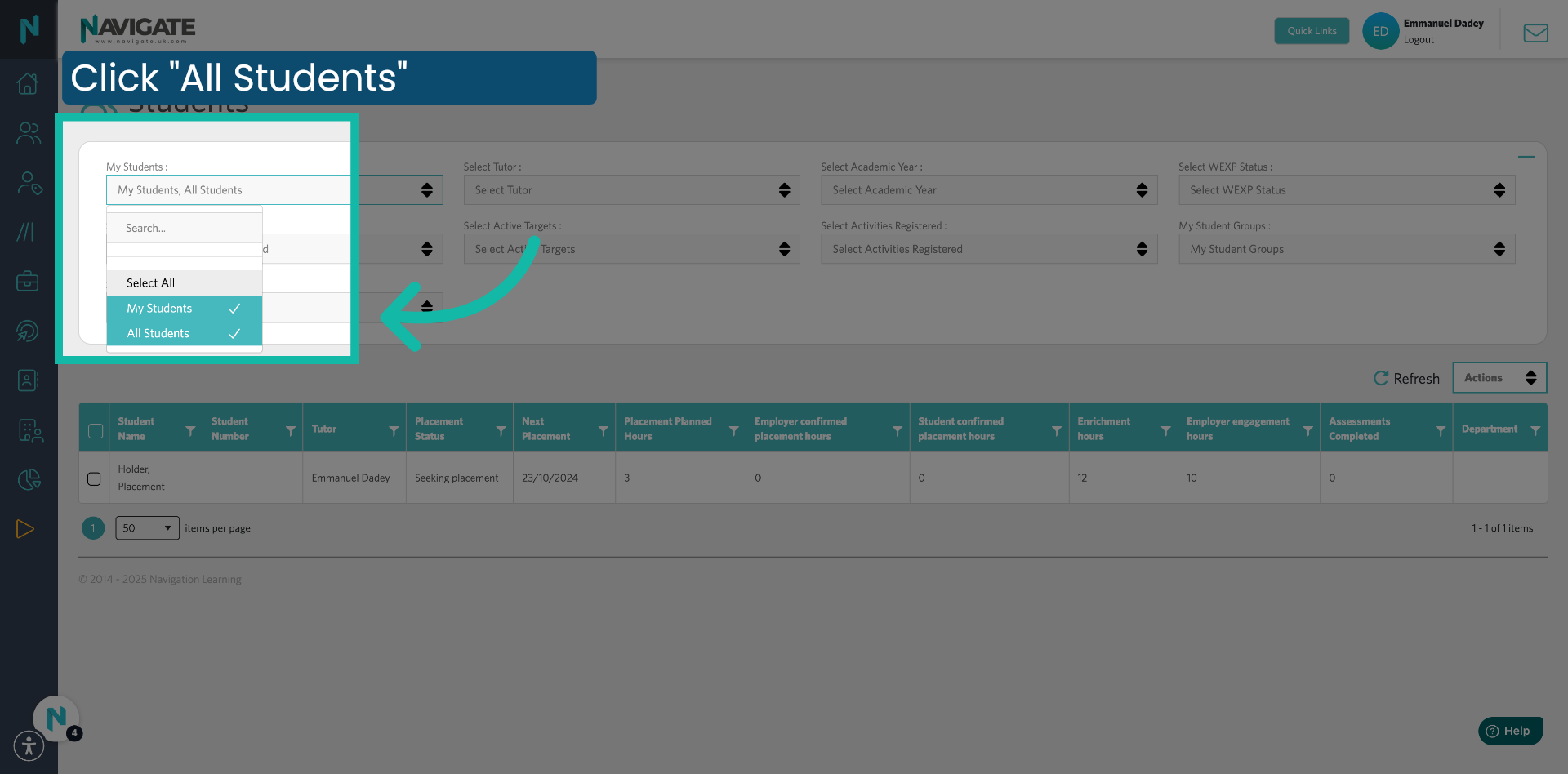Click the briefcase placements icon in sidebar
The width and height of the screenshot is (1568, 774).
tap(28, 281)
